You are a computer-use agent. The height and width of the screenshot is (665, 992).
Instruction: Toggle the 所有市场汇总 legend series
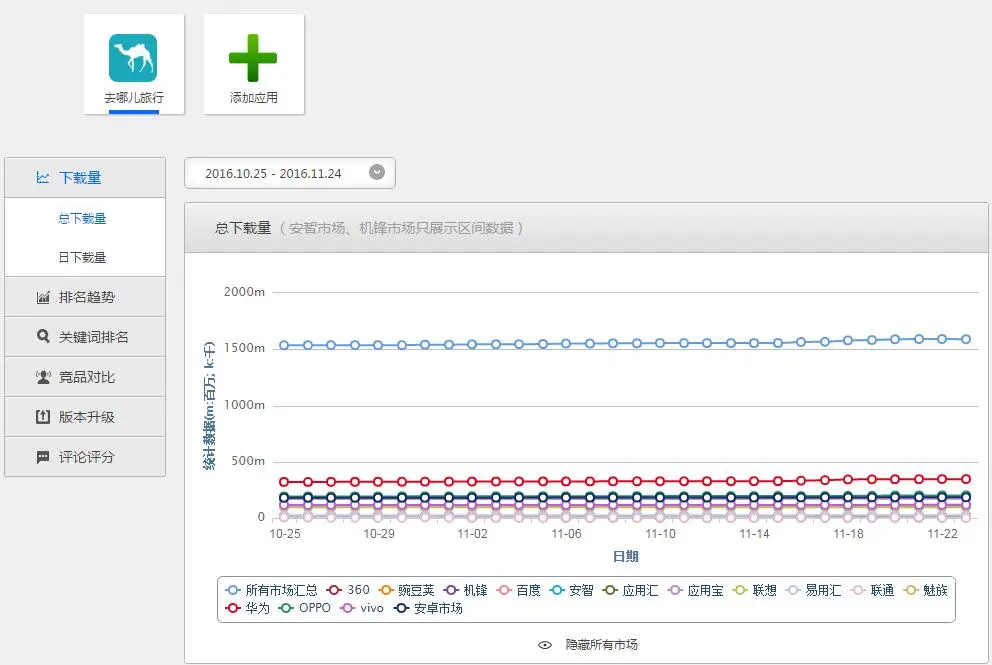click(x=271, y=590)
